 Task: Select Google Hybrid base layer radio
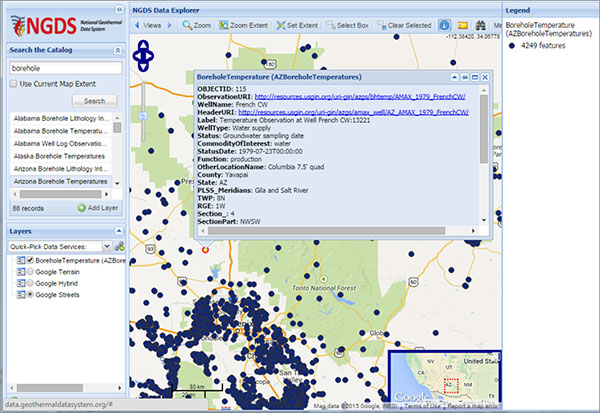[x=30, y=283]
